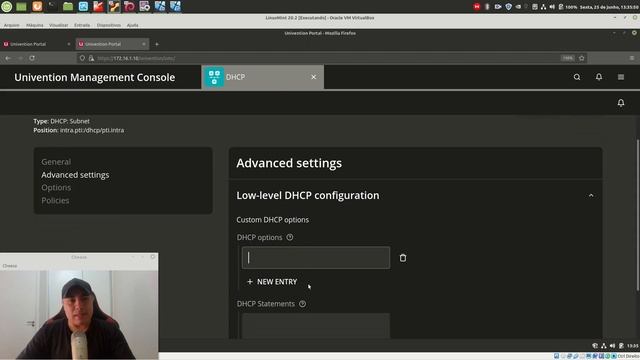
Task: Click the DHCP module icon
Action: (214, 77)
